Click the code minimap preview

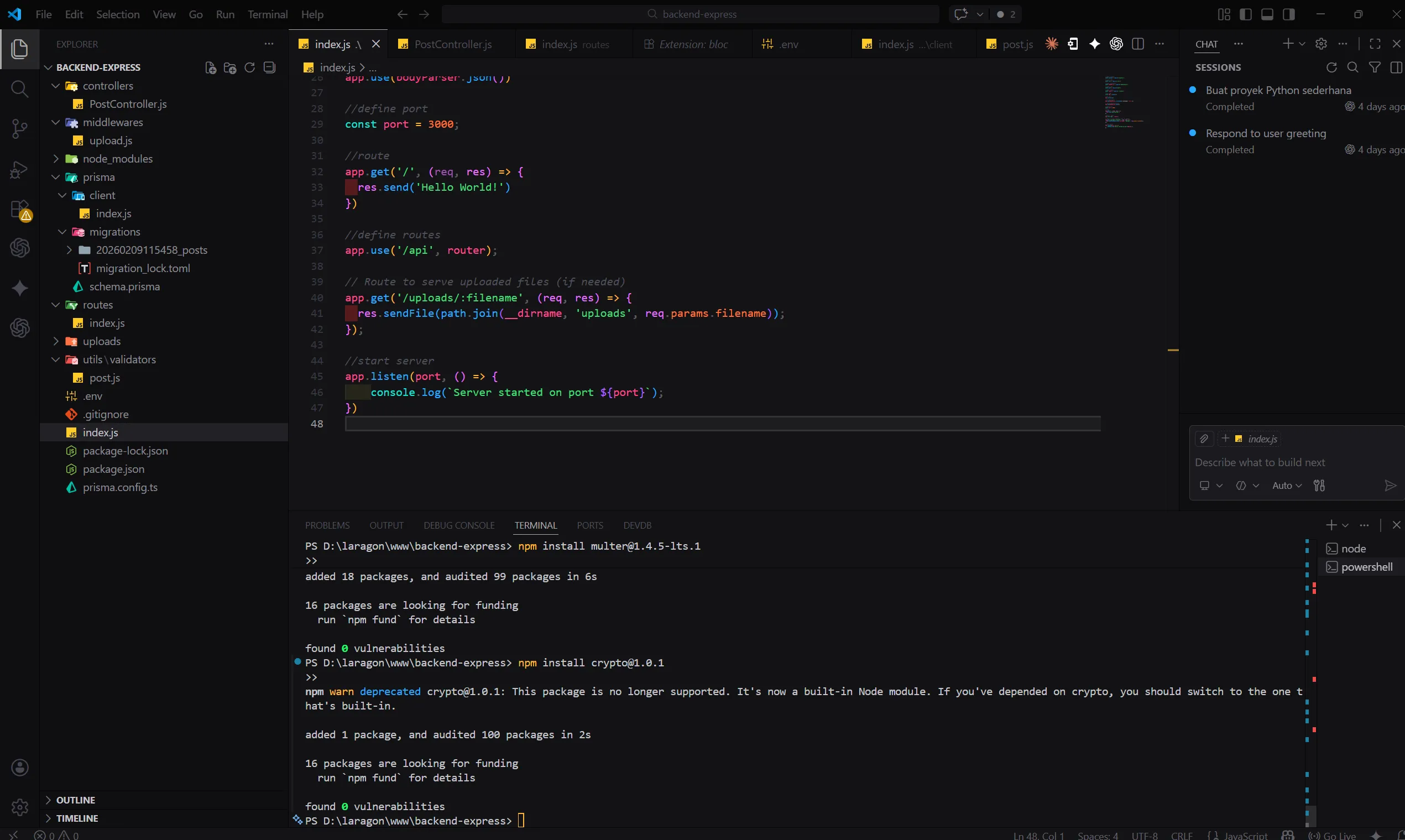point(1125,102)
